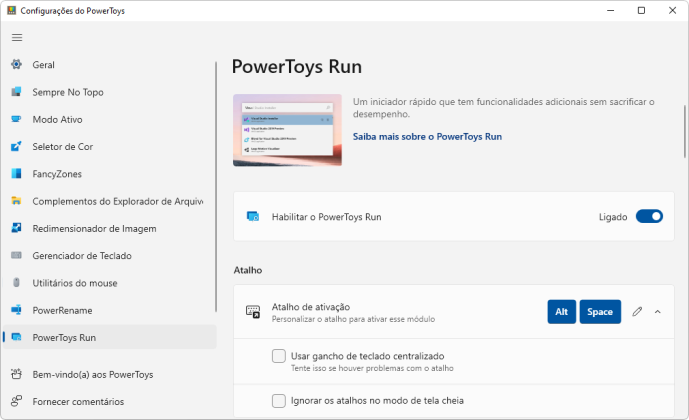Click 'Tente isso se houver problemas com o atalho'
This screenshot has width=689, height=420.
[372, 368]
